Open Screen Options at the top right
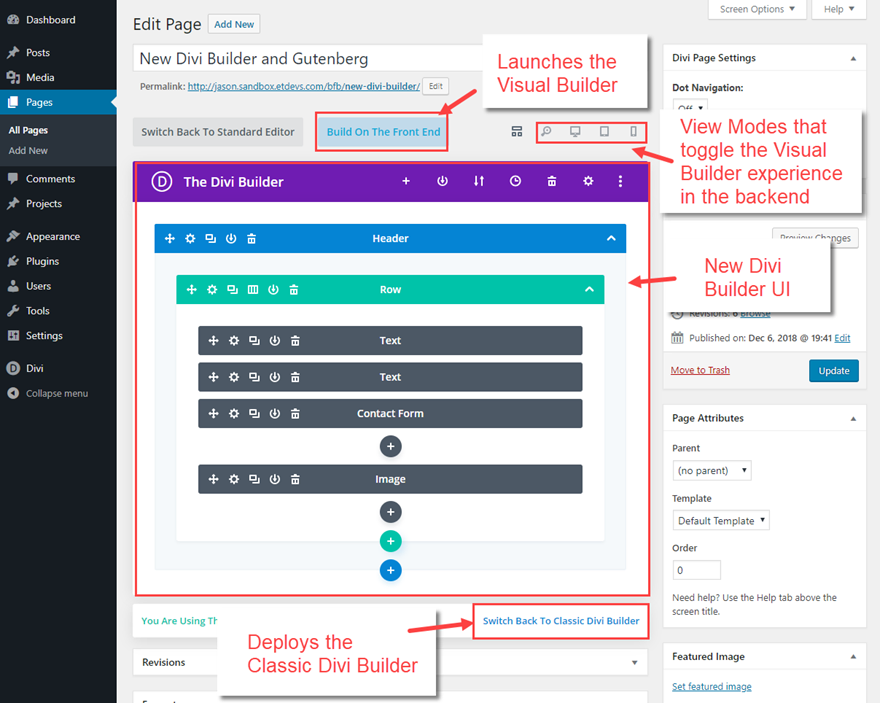This screenshot has height=703, width=880. pyautogui.click(x=757, y=9)
